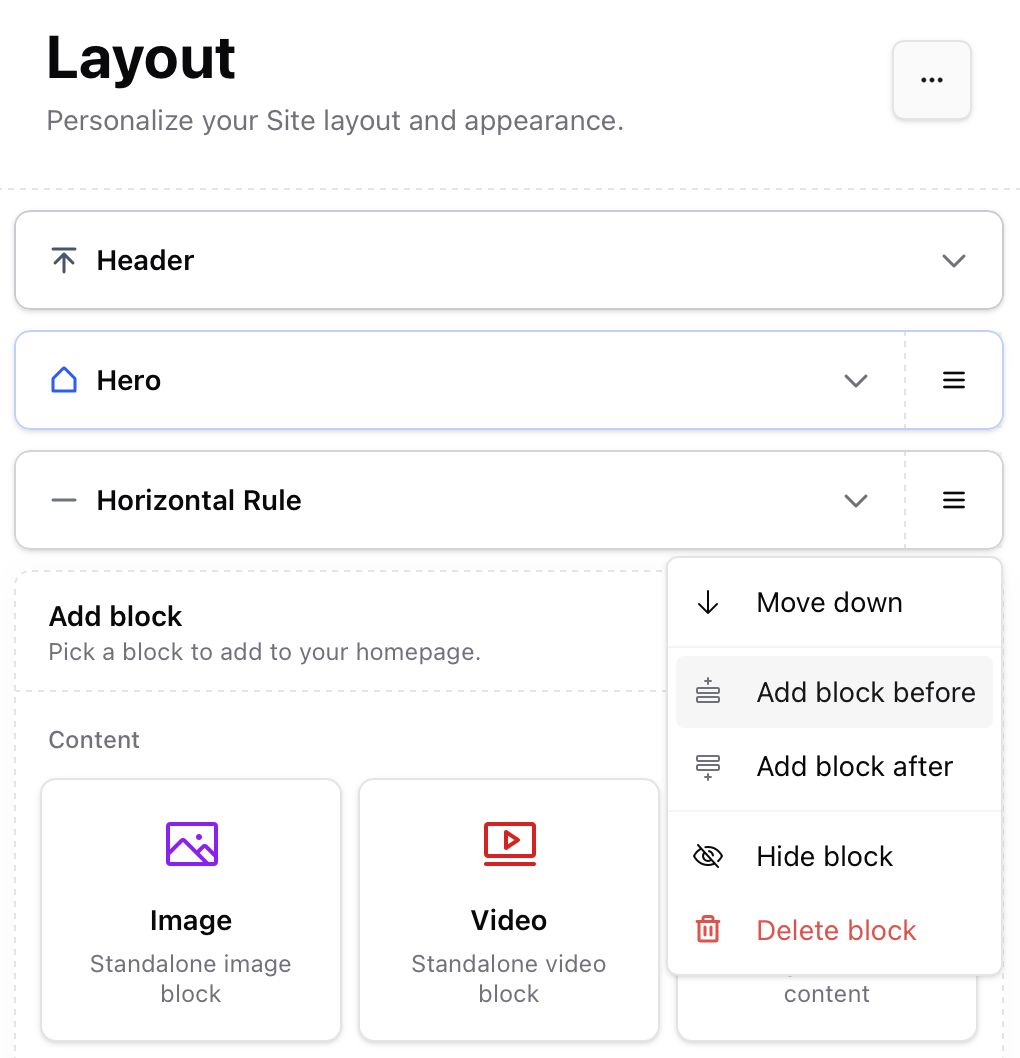Click the purple Image block icon
The height and width of the screenshot is (1058, 1020).
(x=190, y=843)
